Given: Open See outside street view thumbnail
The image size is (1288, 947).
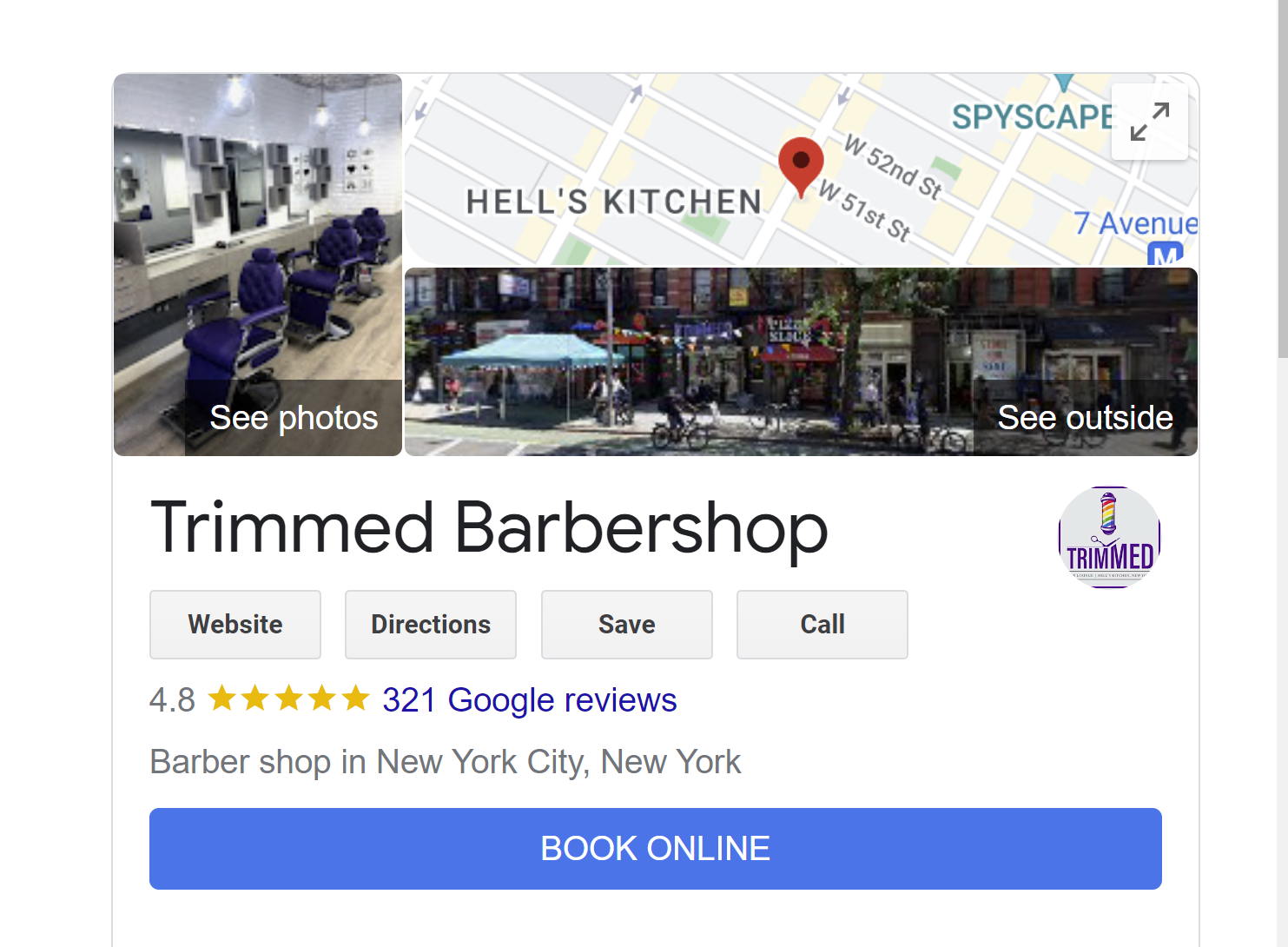Looking at the screenshot, I should 801,362.
